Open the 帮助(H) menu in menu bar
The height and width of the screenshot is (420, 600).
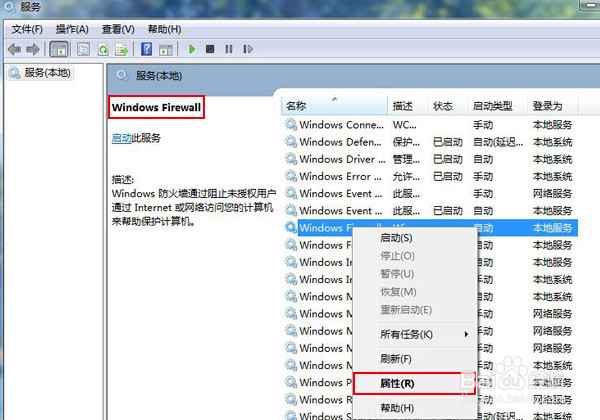(x=164, y=29)
